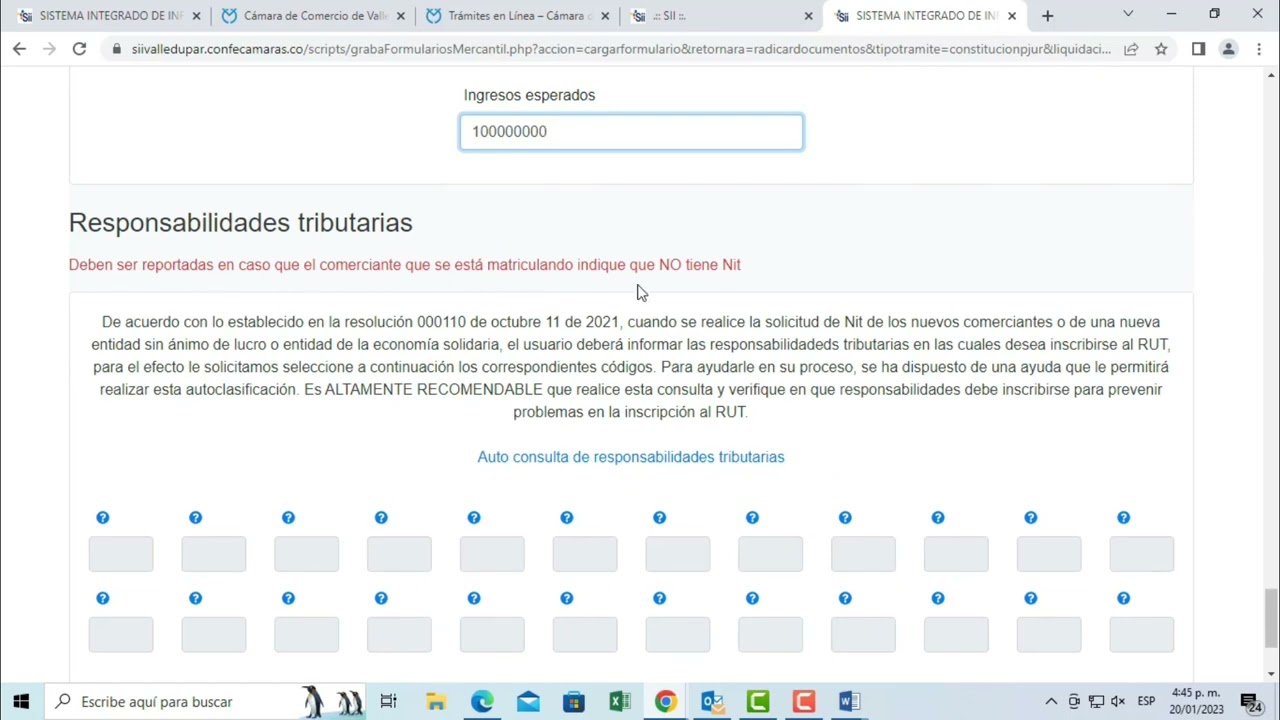
Task: Go back to the previous page
Action: (19, 49)
